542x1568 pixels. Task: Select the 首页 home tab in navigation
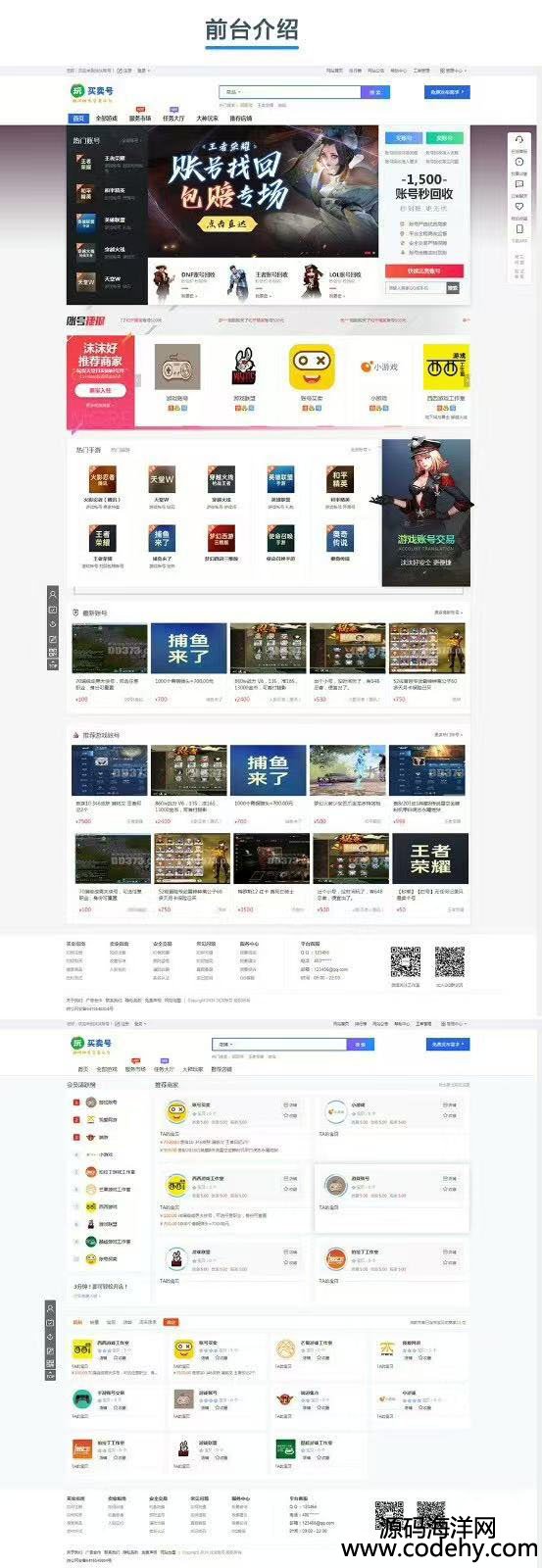point(78,119)
